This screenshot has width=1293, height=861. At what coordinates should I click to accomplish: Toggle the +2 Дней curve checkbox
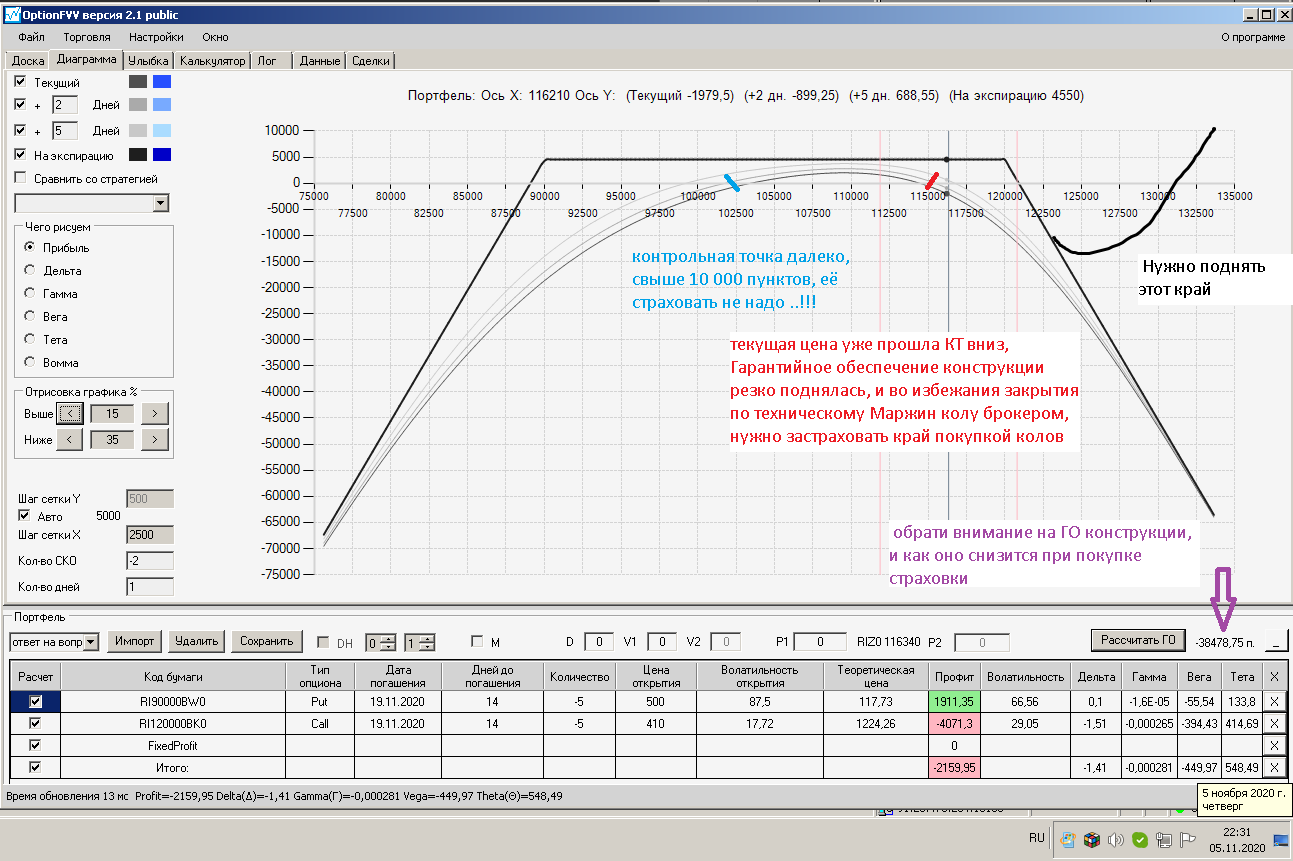21,104
